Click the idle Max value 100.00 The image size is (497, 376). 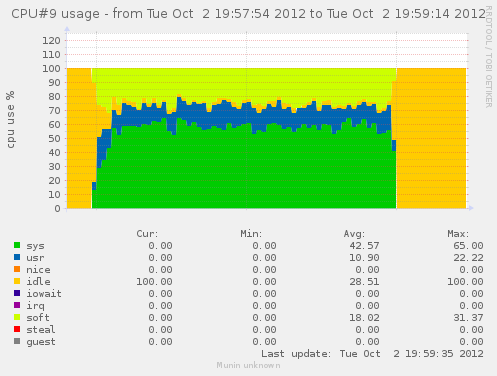coord(465,282)
